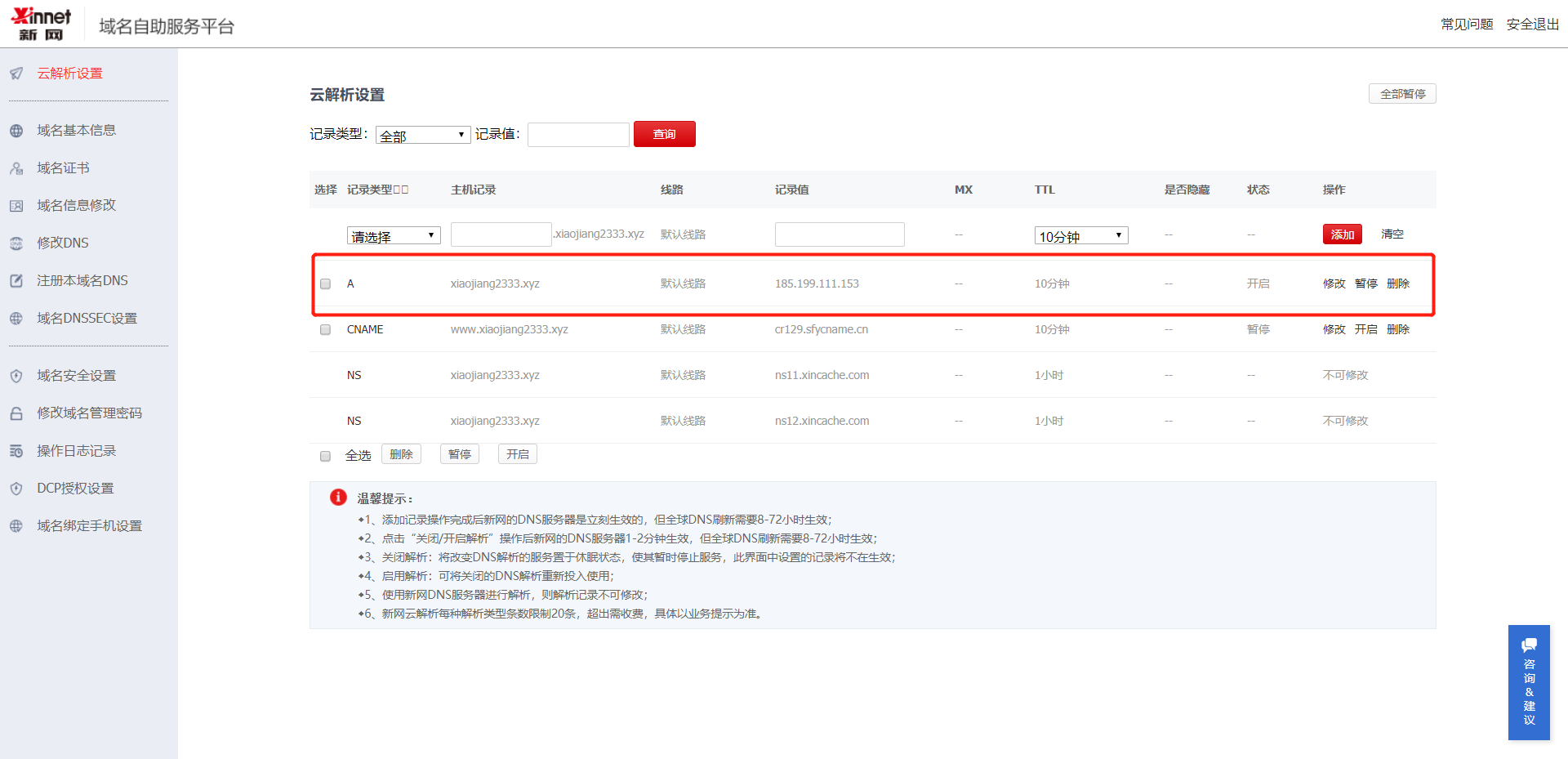Click the lock icon beside 修改域名管理密码

(16, 413)
